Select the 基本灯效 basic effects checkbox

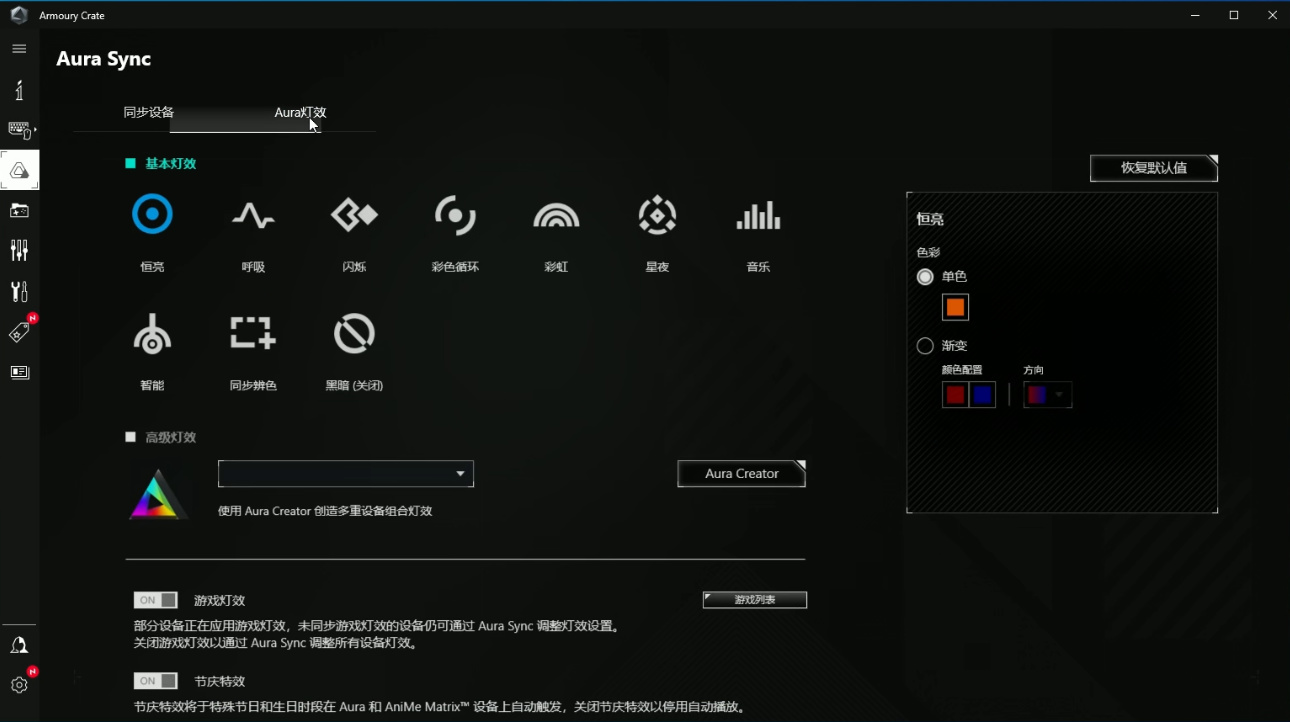coord(130,163)
